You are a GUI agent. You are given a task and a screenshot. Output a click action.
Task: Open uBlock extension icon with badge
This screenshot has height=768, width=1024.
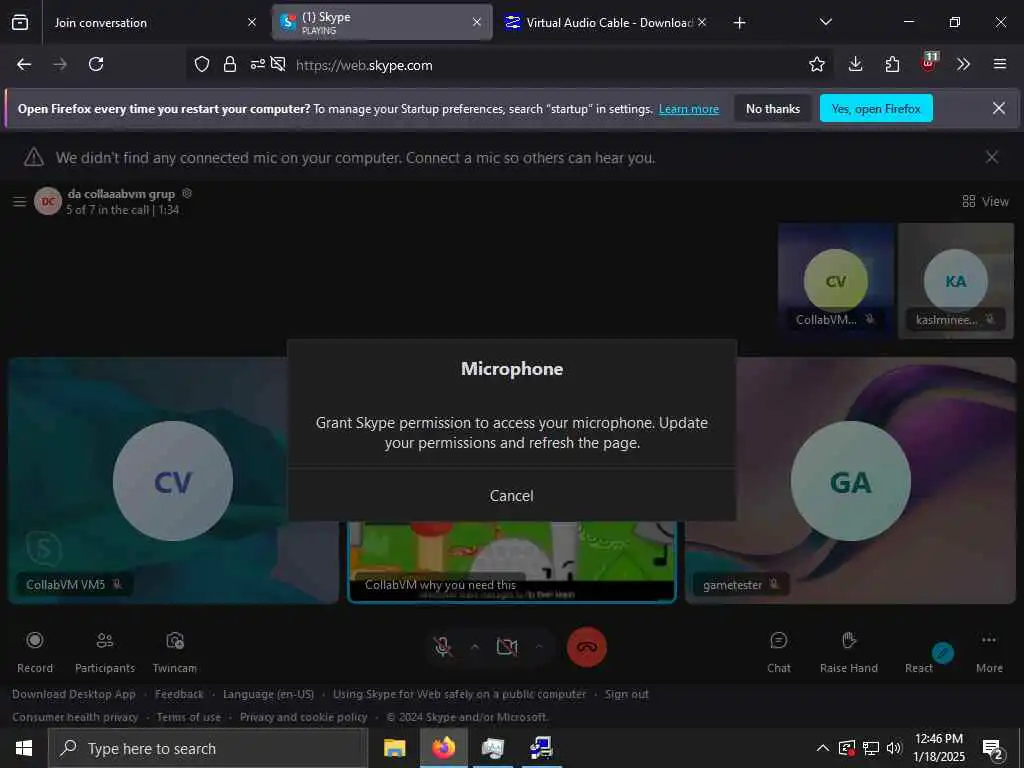pos(928,63)
